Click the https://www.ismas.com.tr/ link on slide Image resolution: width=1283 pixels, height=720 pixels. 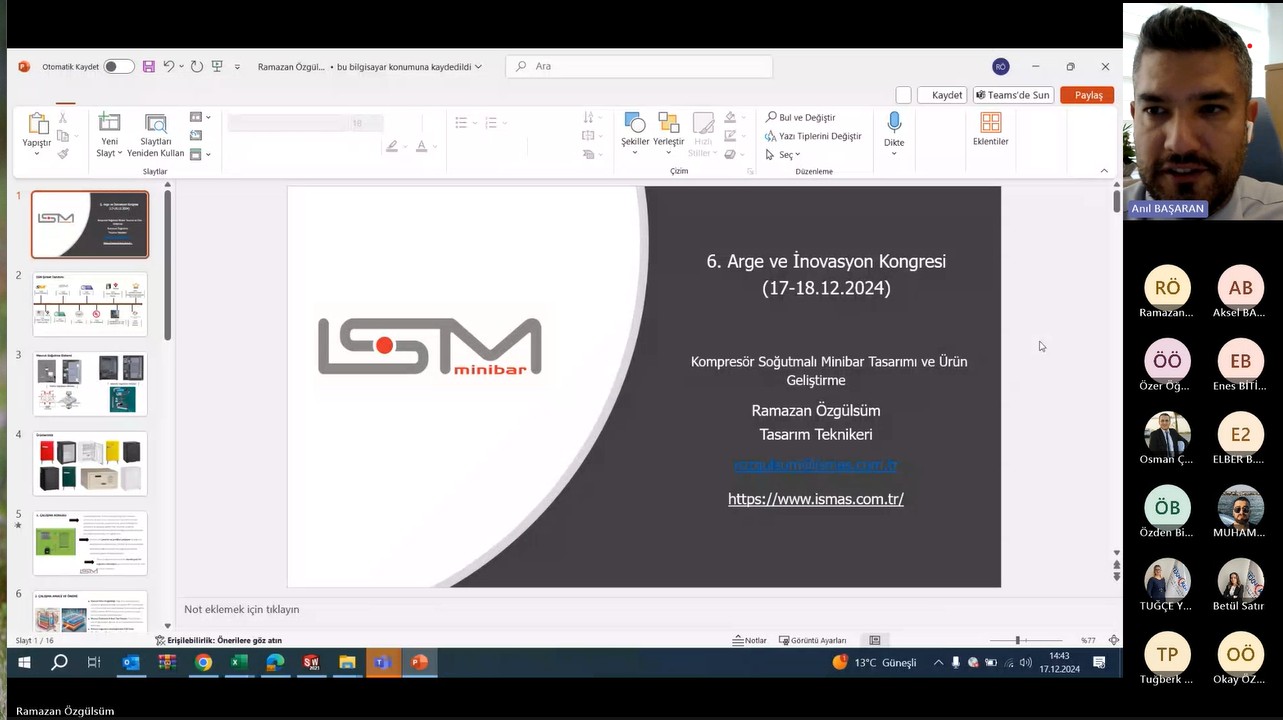point(815,499)
